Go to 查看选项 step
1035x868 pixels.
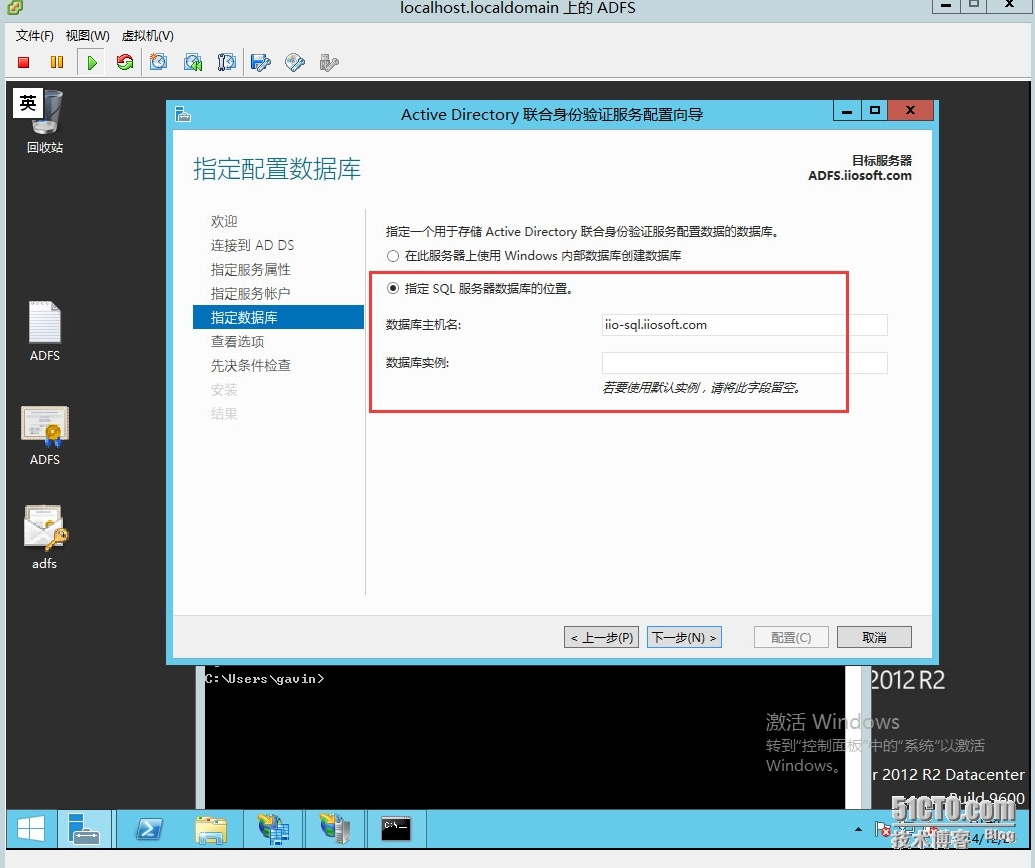coord(237,341)
